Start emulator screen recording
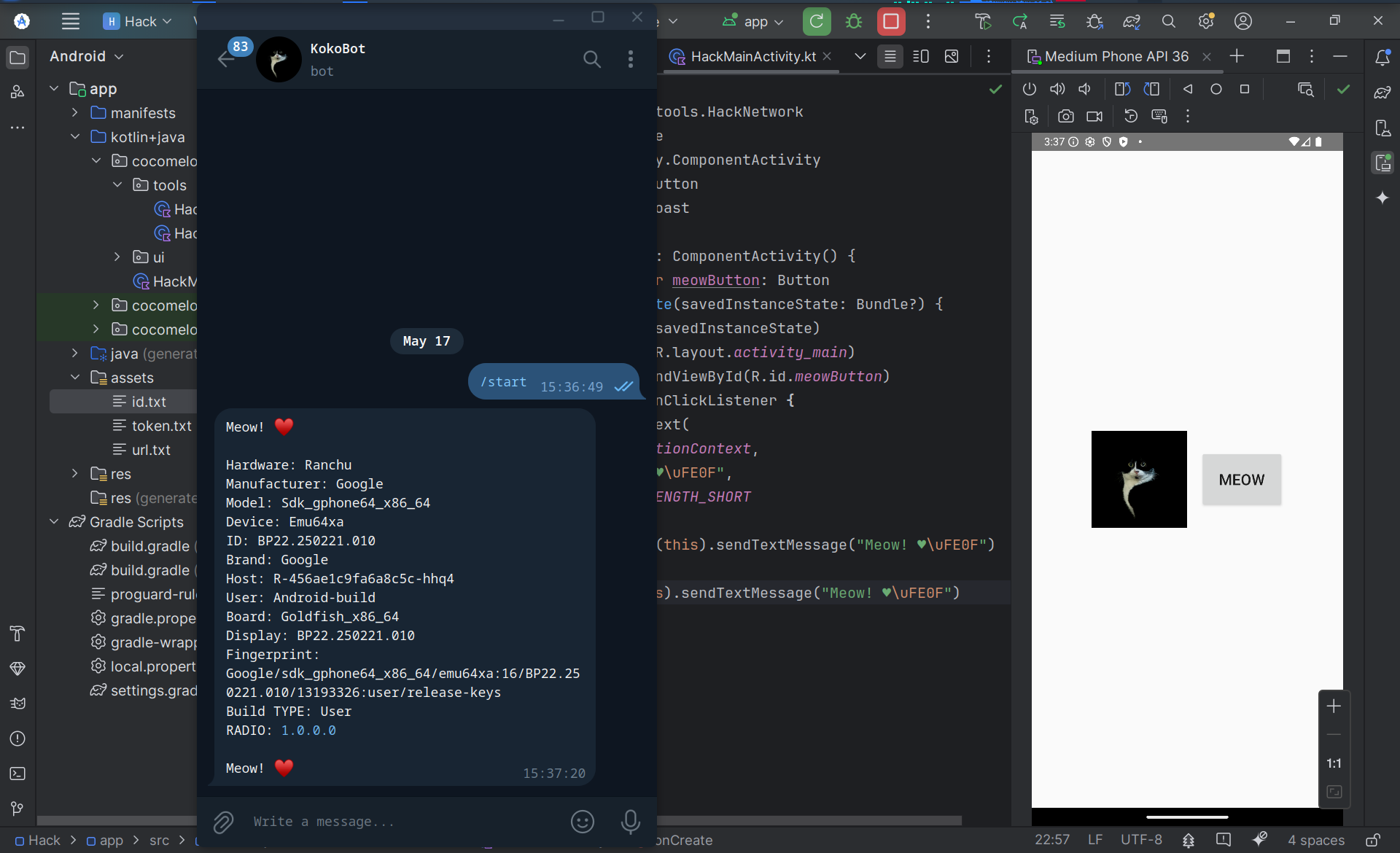Image resolution: width=1400 pixels, height=853 pixels. [1094, 116]
